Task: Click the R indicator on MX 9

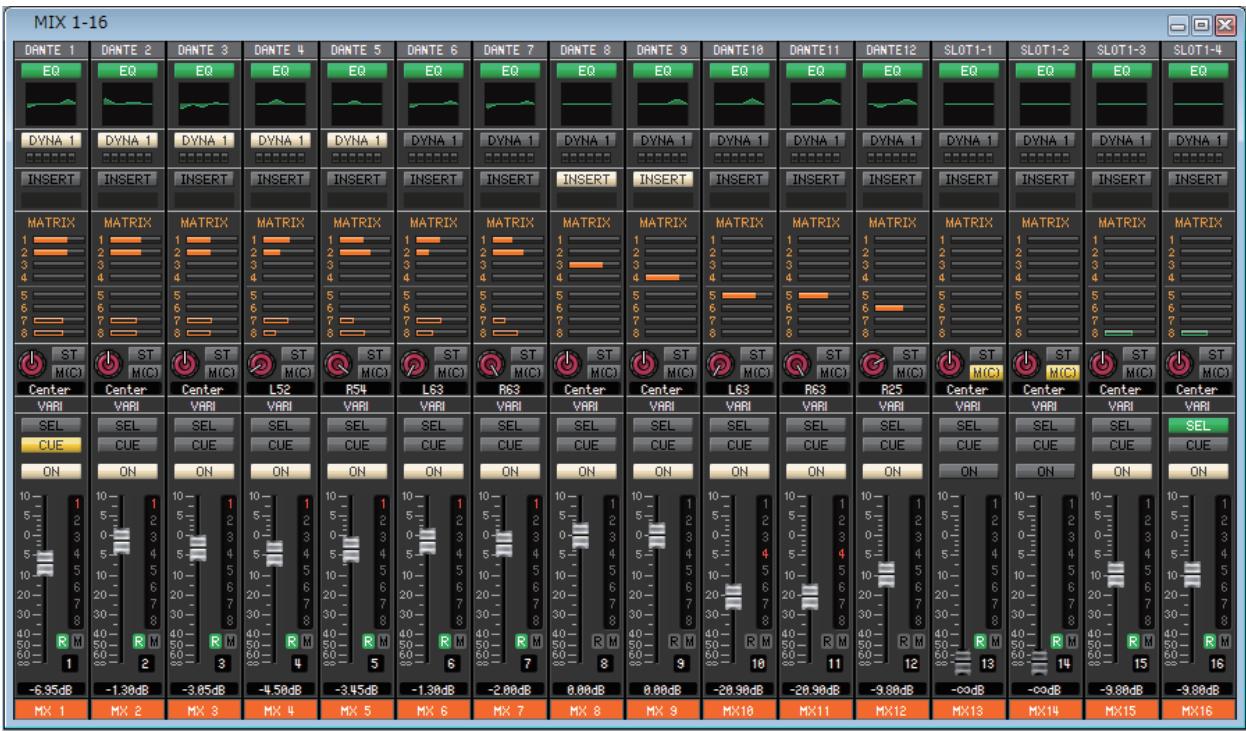Action: (x=672, y=639)
